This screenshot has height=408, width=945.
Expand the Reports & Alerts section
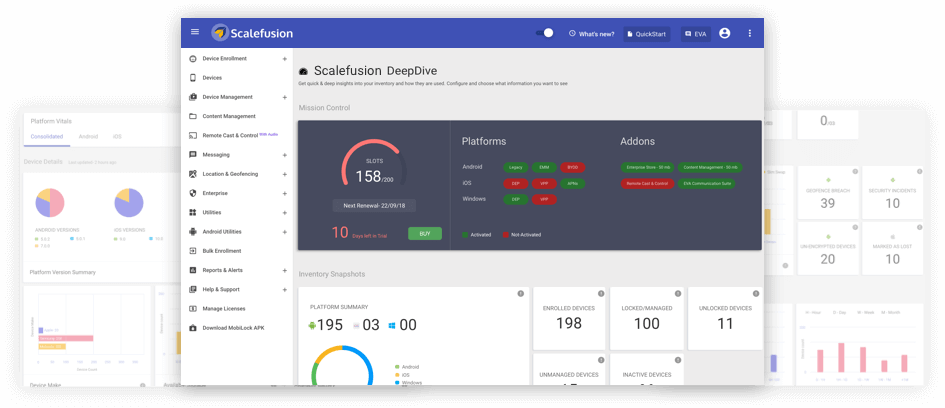click(284, 271)
